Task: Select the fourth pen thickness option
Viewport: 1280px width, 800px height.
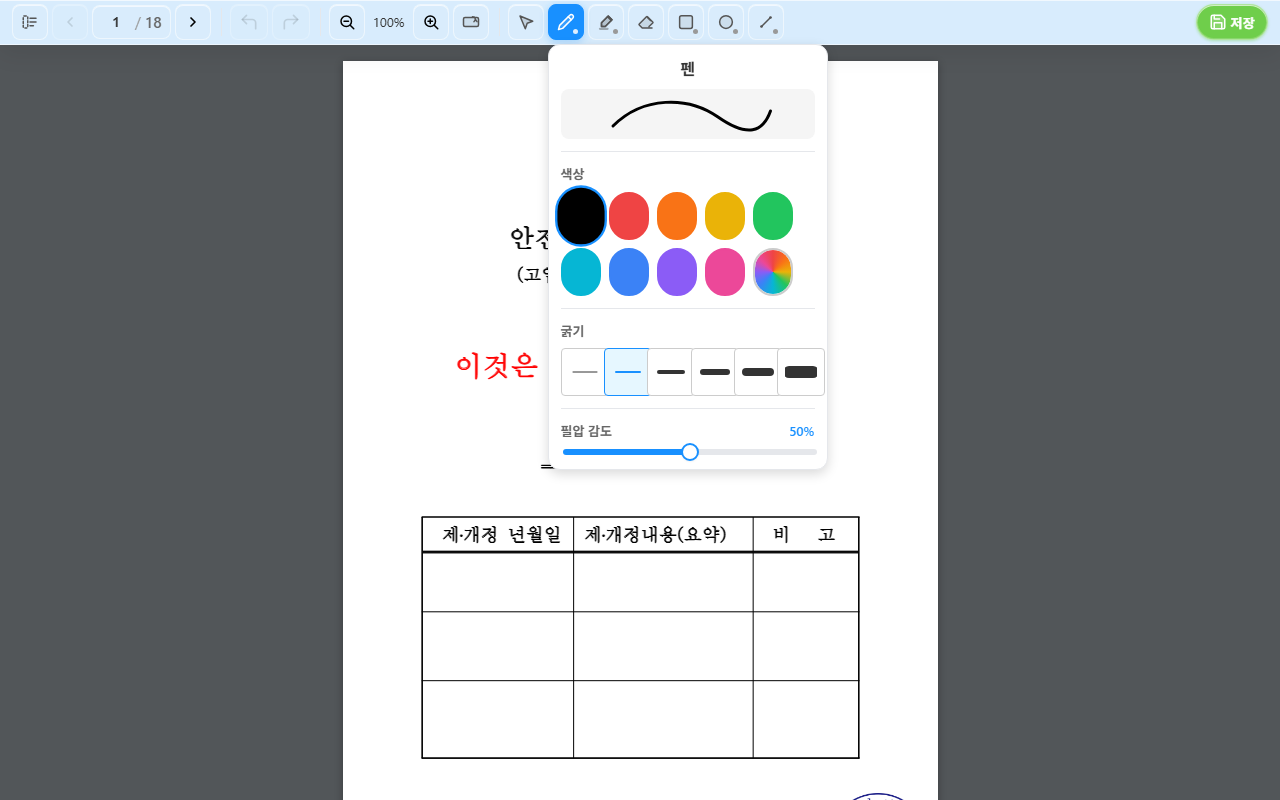Action: (714, 372)
